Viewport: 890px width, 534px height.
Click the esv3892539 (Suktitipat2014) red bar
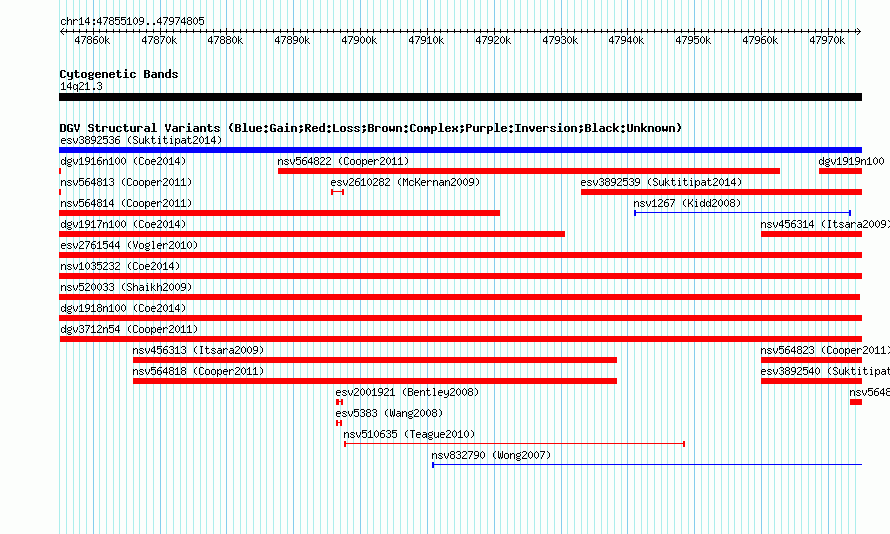point(721,192)
